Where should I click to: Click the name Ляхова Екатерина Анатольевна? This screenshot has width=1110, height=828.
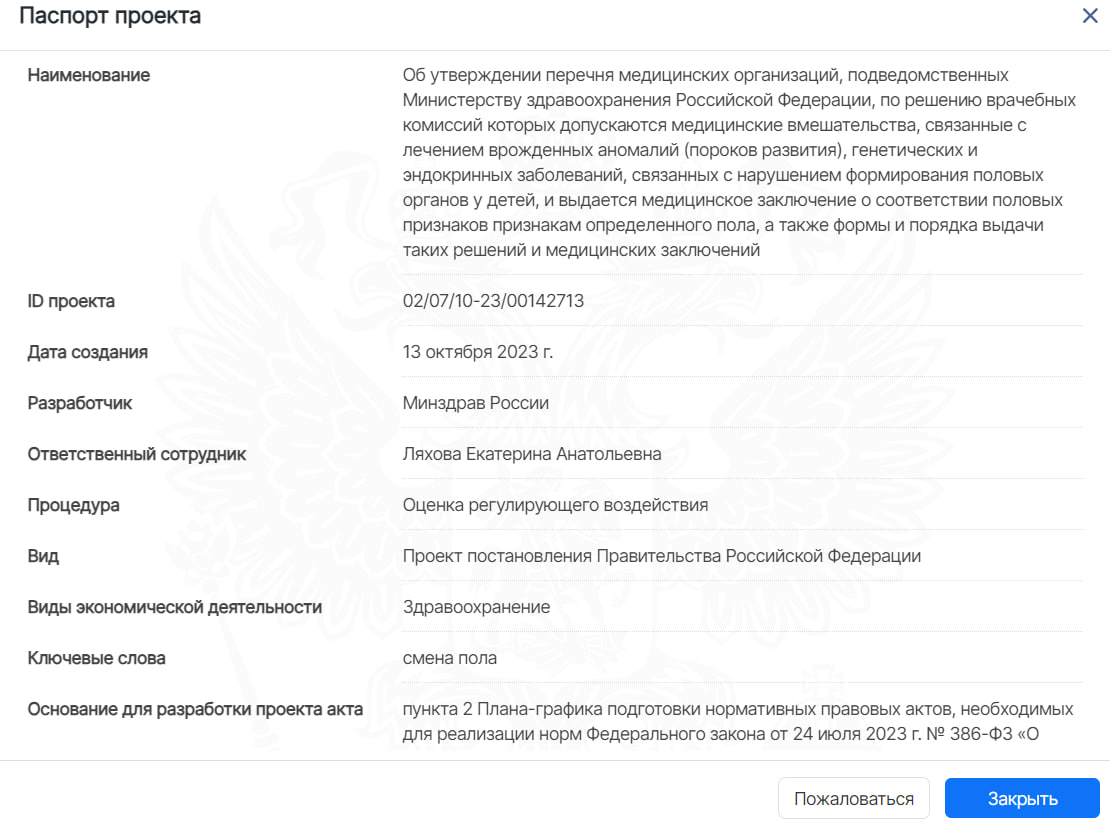[532, 454]
